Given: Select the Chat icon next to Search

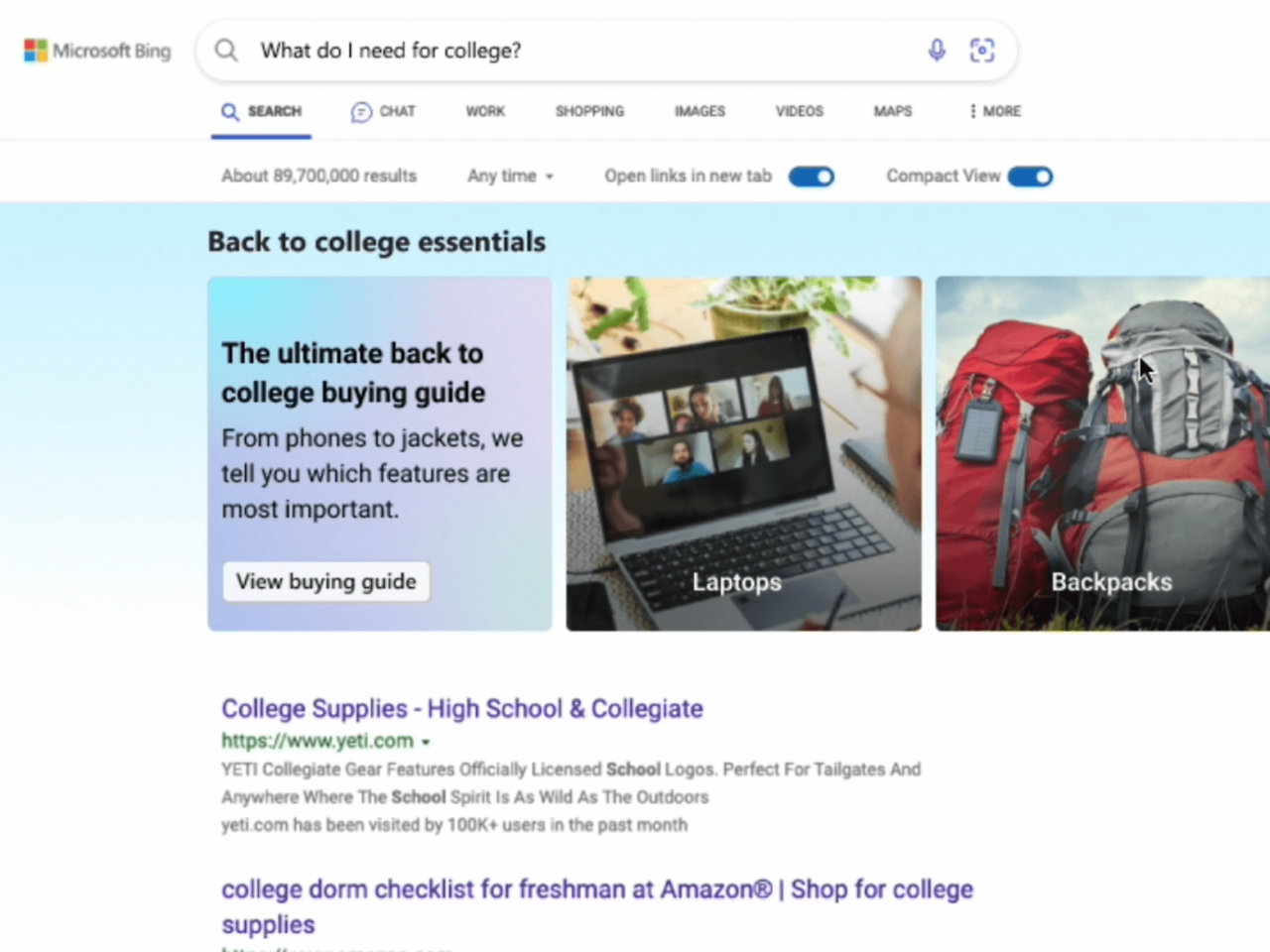Looking at the screenshot, I should [x=360, y=111].
